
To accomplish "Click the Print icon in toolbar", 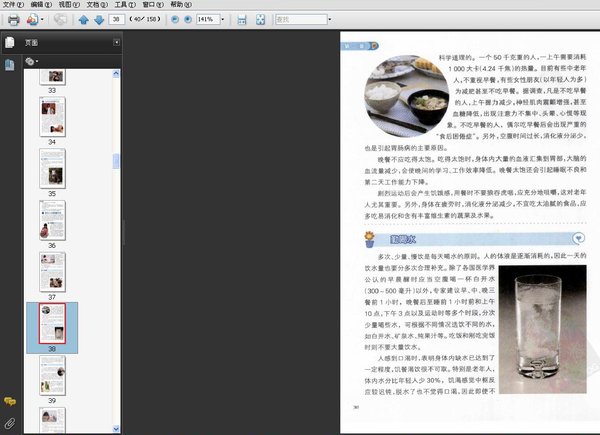I will [x=13, y=20].
